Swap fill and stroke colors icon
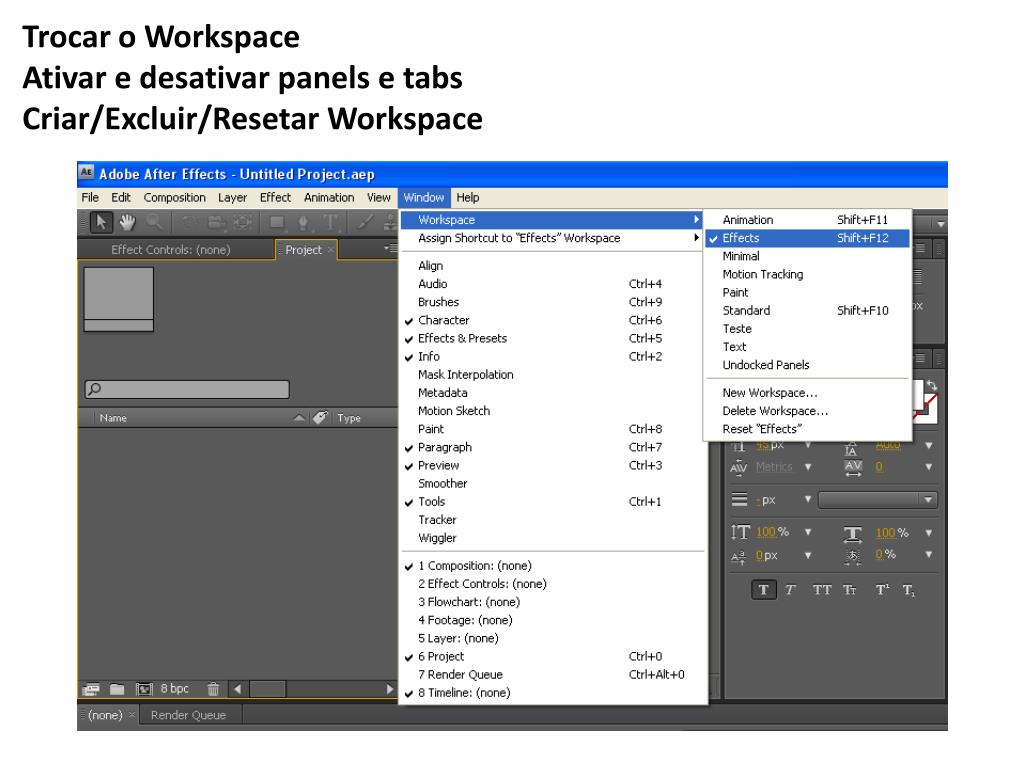This screenshot has width=1024, height=768. pos(932,386)
